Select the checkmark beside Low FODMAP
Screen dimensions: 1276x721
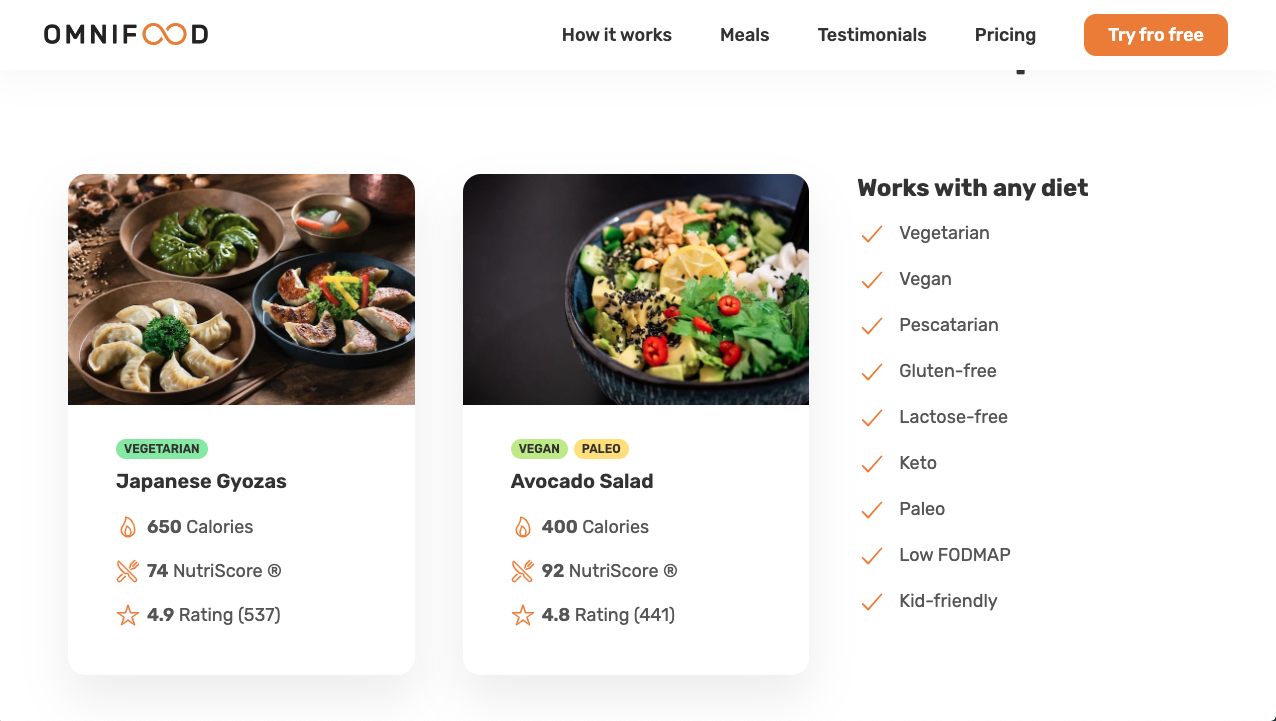[871, 555]
